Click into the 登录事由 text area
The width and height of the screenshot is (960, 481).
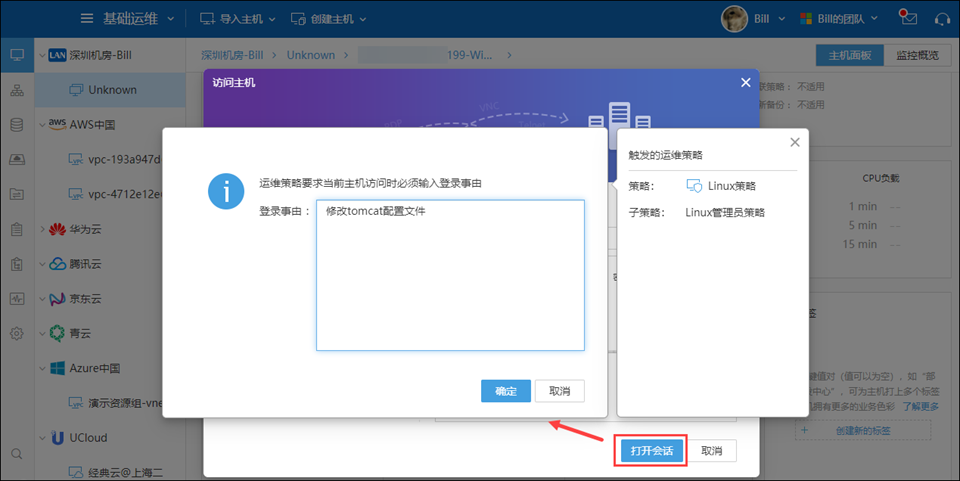coord(450,275)
